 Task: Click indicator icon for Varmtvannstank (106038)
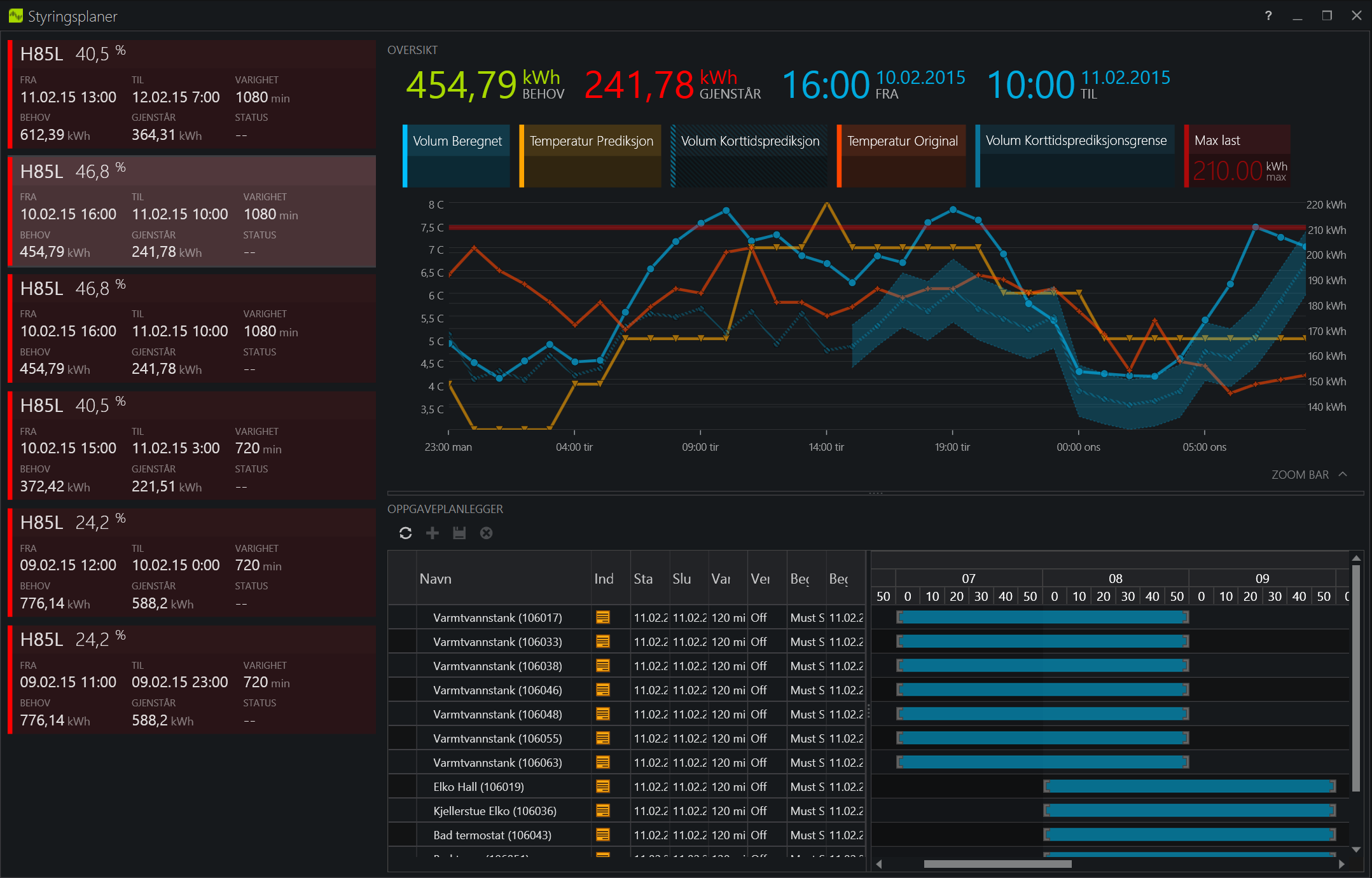603,666
